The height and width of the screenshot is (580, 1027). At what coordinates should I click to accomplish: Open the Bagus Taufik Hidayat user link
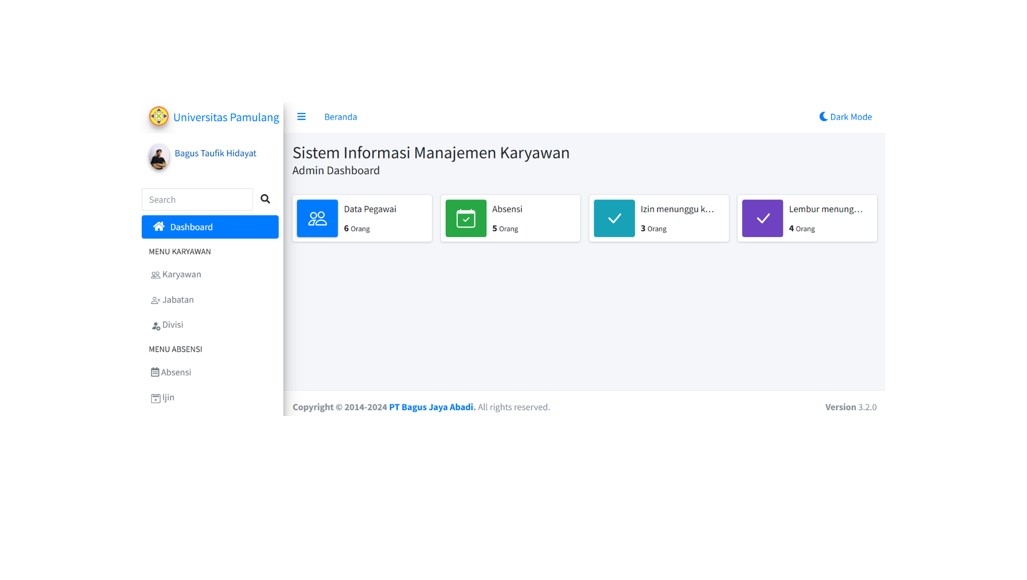pyautogui.click(x=215, y=153)
